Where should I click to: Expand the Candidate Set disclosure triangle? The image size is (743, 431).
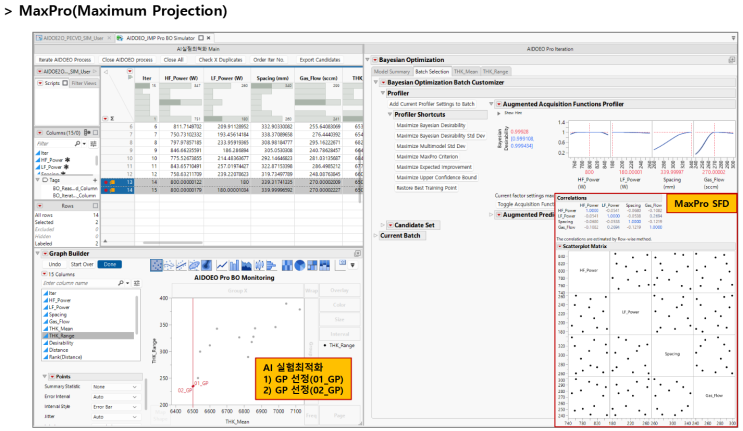point(383,225)
